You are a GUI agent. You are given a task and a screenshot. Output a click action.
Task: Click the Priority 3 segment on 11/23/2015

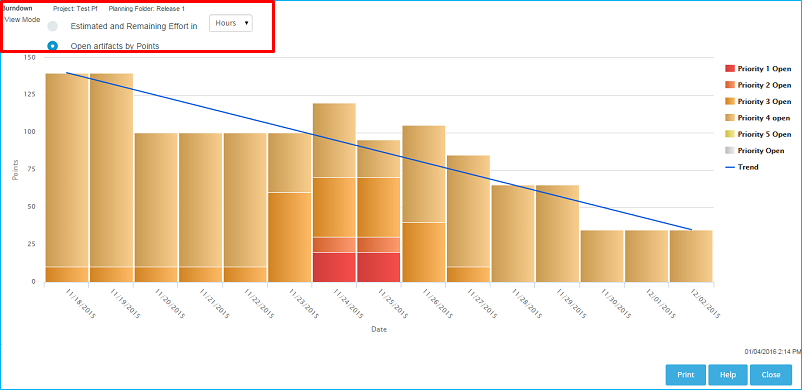coord(289,237)
